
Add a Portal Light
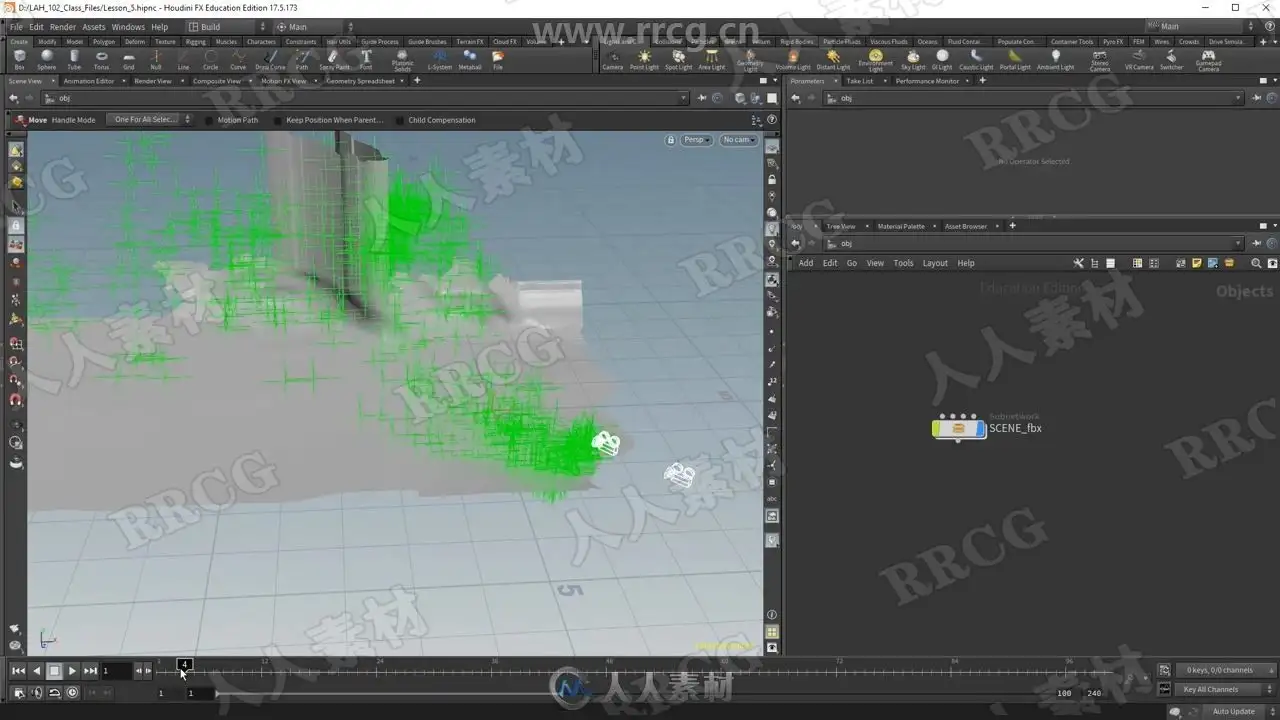[x=1015, y=60]
